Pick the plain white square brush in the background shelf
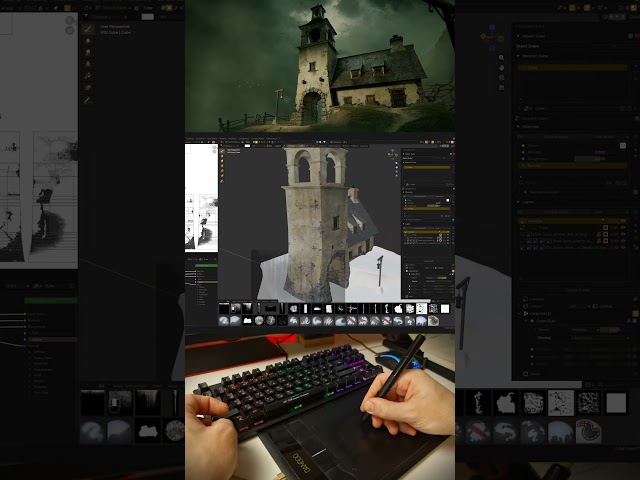 tap(616, 402)
